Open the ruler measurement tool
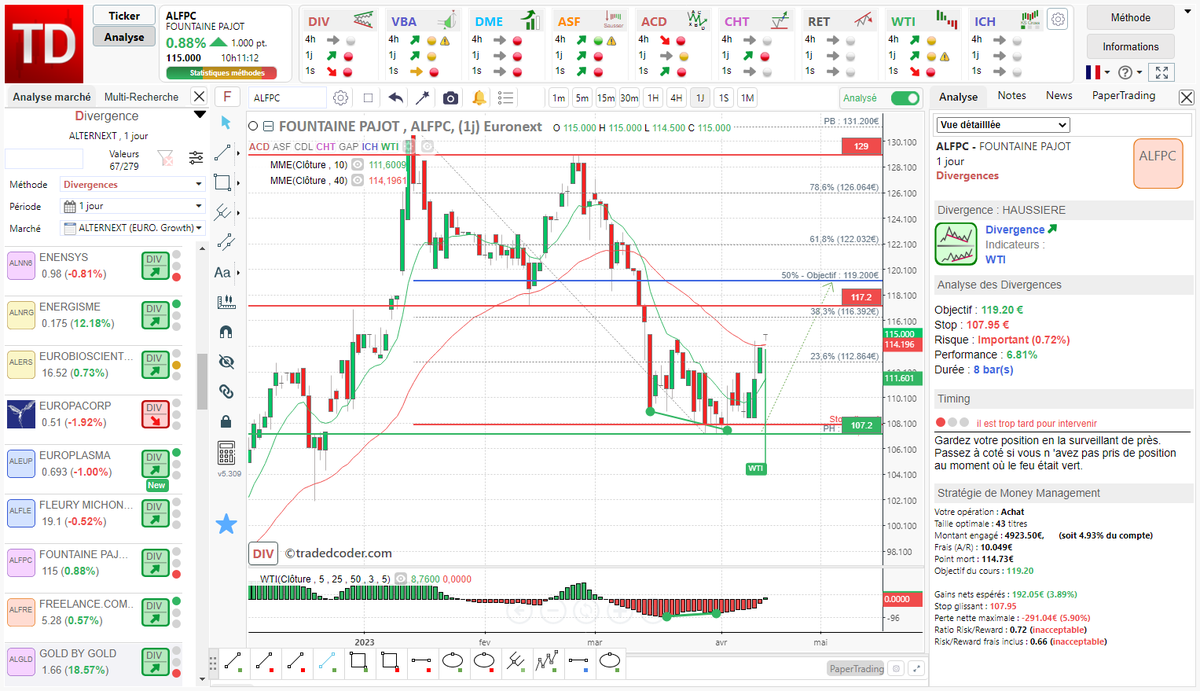Image resolution: width=1200 pixels, height=691 pixels. point(226,301)
